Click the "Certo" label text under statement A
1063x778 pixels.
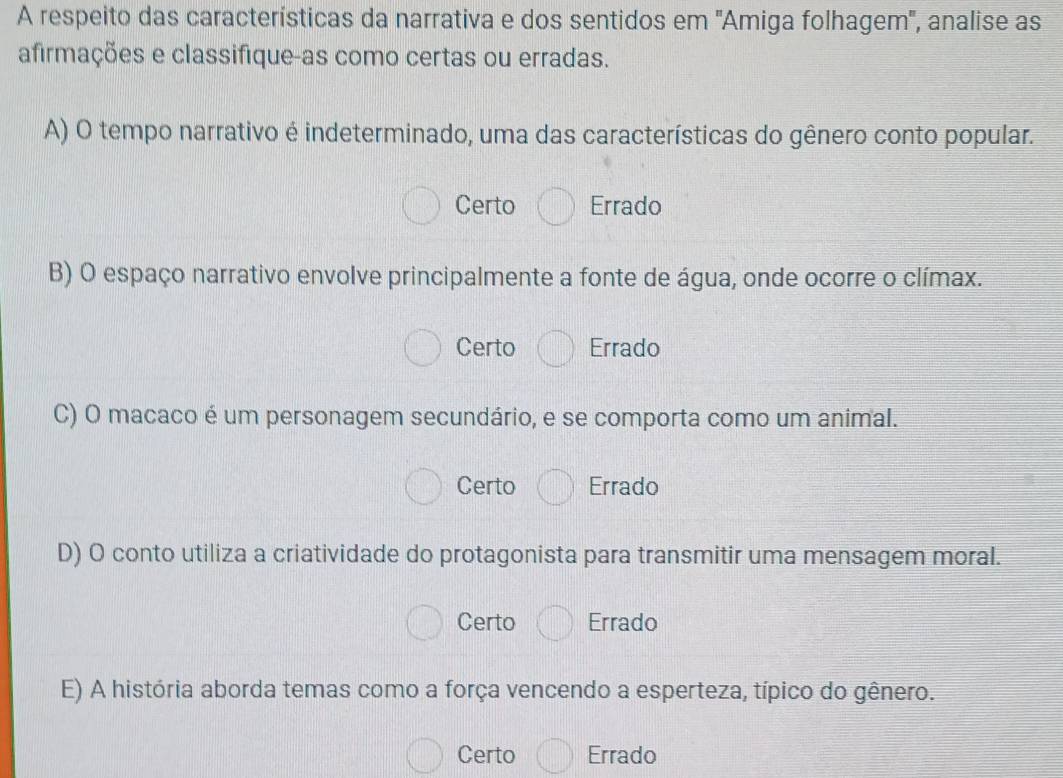(486, 207)
